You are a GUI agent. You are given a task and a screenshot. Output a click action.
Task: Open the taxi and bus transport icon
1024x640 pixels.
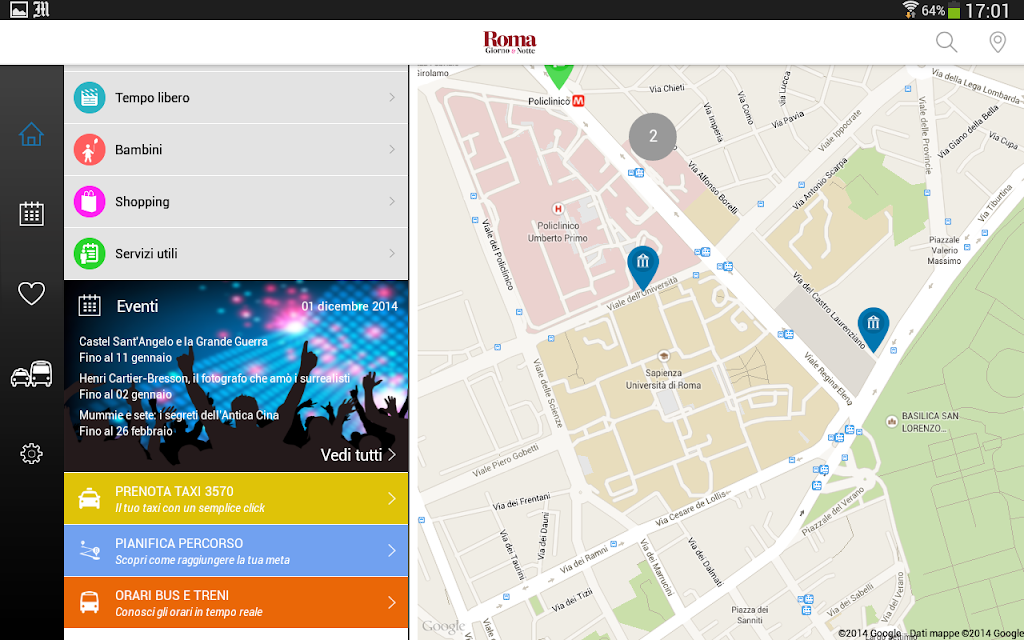[x=31, y=374]
